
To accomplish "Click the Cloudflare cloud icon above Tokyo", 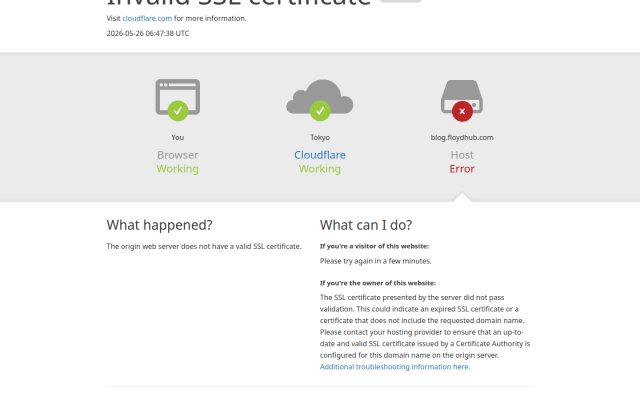I will pyautogui.click(x=320, y=100).
